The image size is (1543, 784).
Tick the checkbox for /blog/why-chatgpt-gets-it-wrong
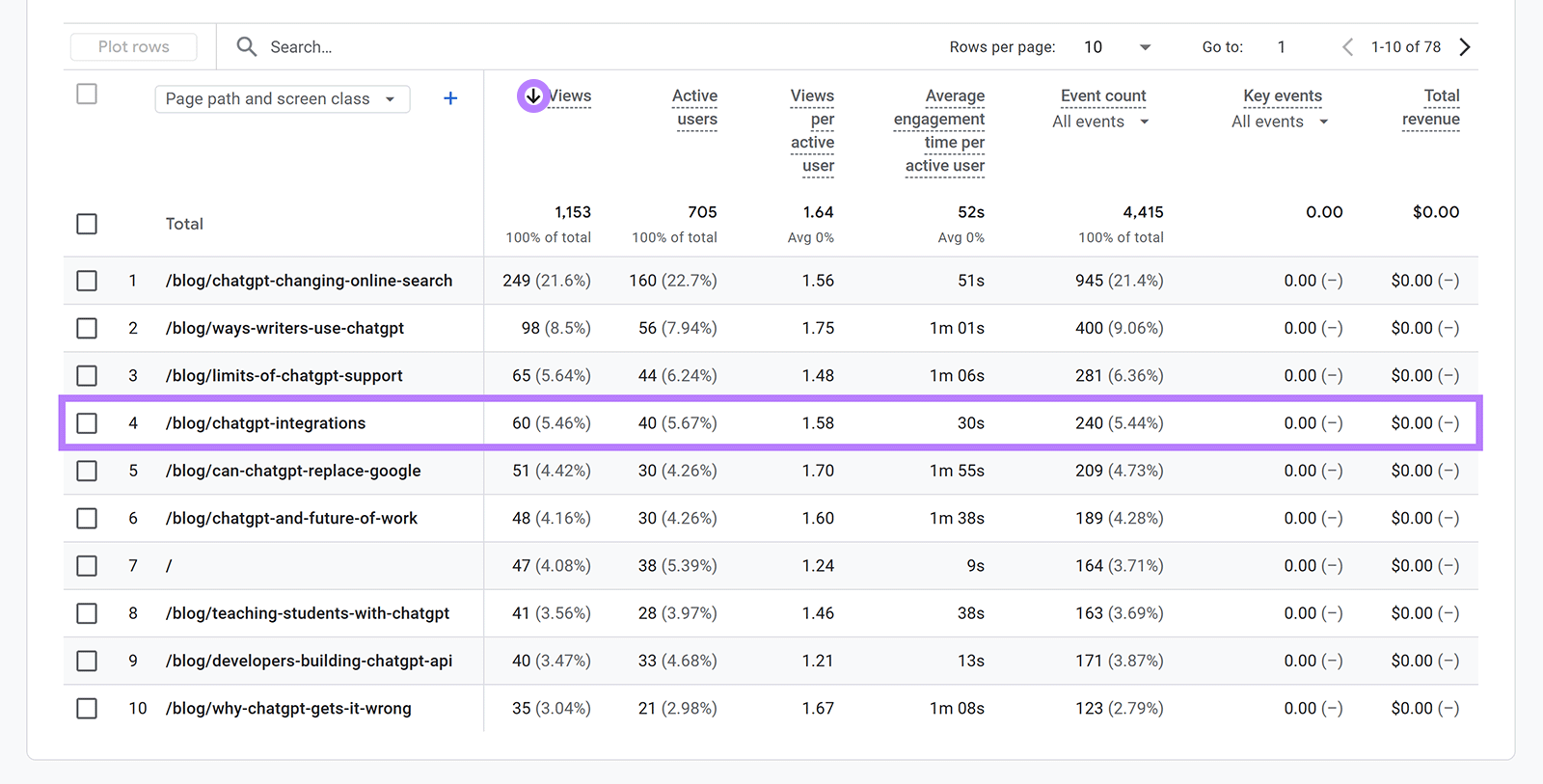click(87, 709)
